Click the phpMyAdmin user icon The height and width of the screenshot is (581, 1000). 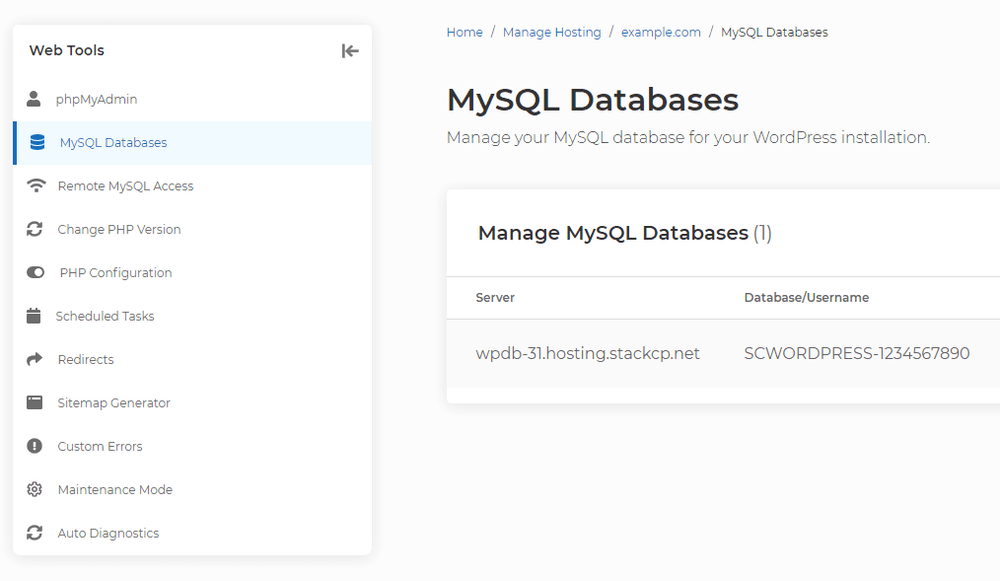[x=35, y=99]
